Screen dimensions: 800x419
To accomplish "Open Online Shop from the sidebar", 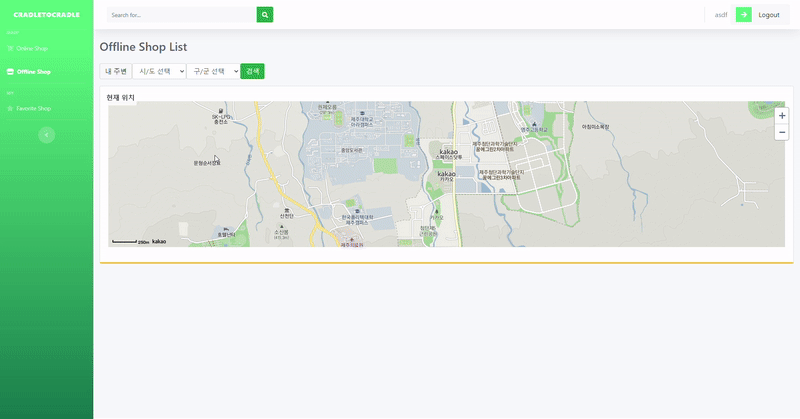I will pyautogui.click(x=32, y=48).
